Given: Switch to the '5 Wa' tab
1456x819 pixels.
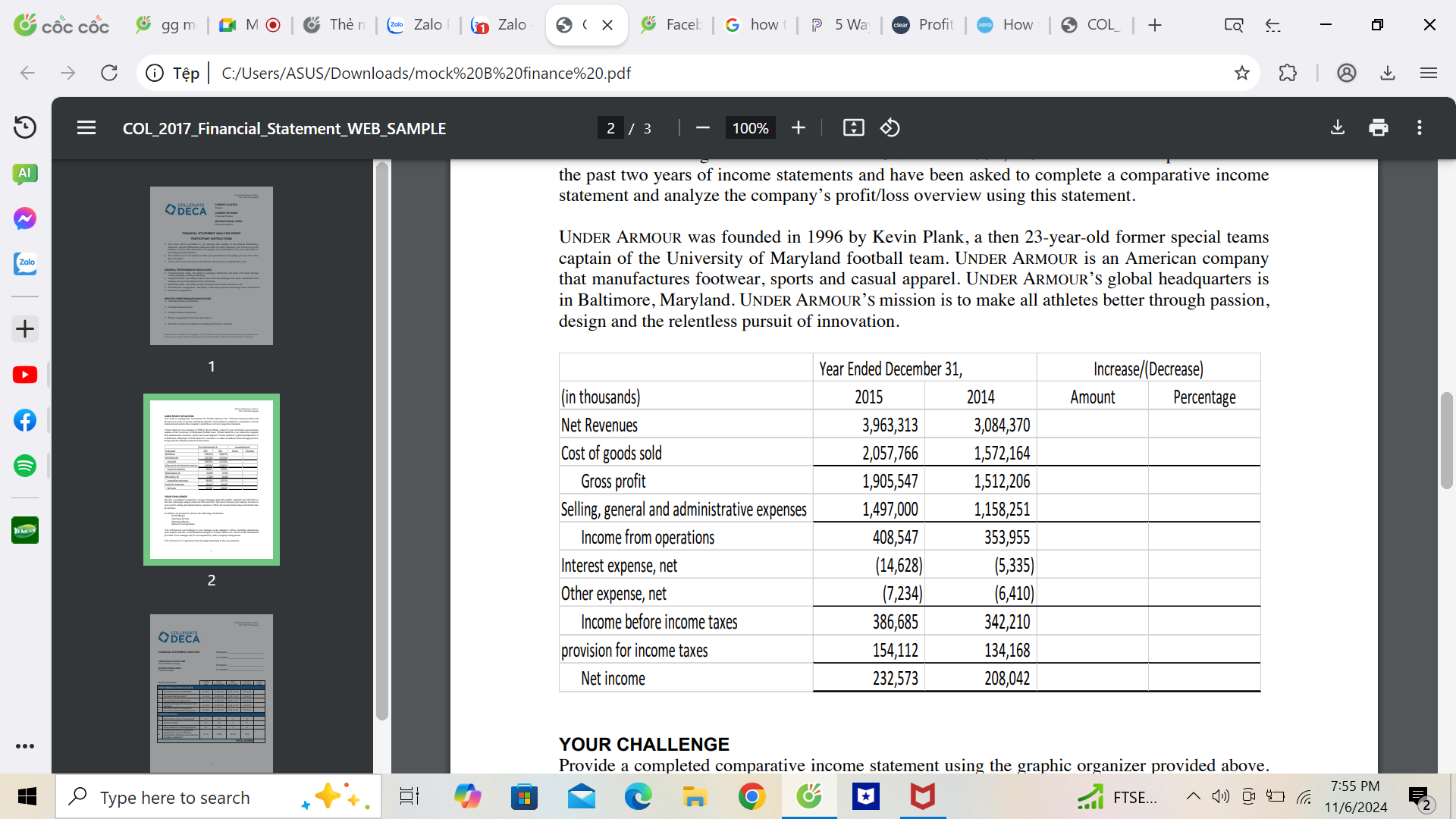Looking at the screenshot, I should [x=839, y=25].
